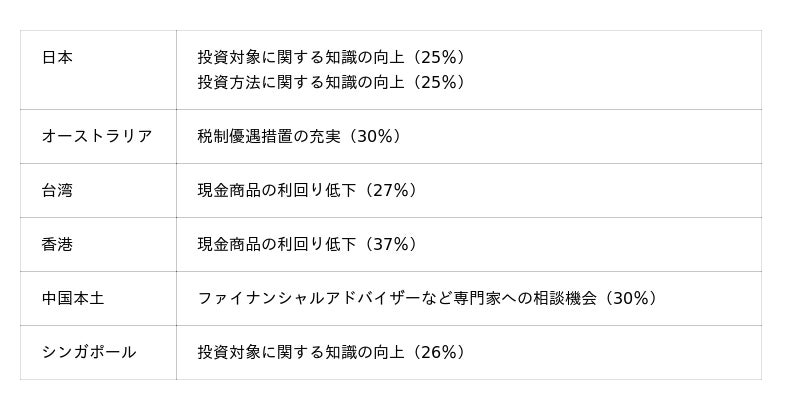The width and height of the screenshot is (800, 410).
Task: Click the 30% figure in 中国本土 row
Action: click(631, 298)
